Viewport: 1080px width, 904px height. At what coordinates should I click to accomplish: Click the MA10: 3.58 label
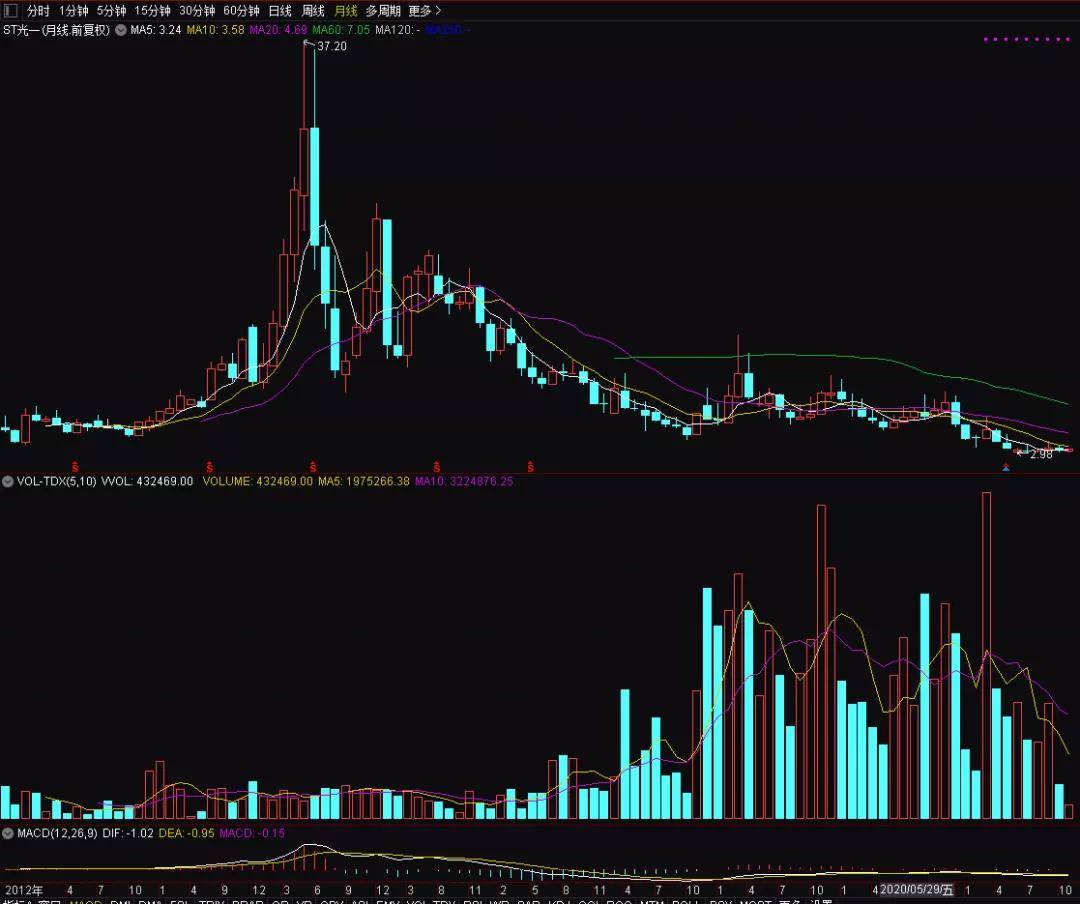(215, 30)
